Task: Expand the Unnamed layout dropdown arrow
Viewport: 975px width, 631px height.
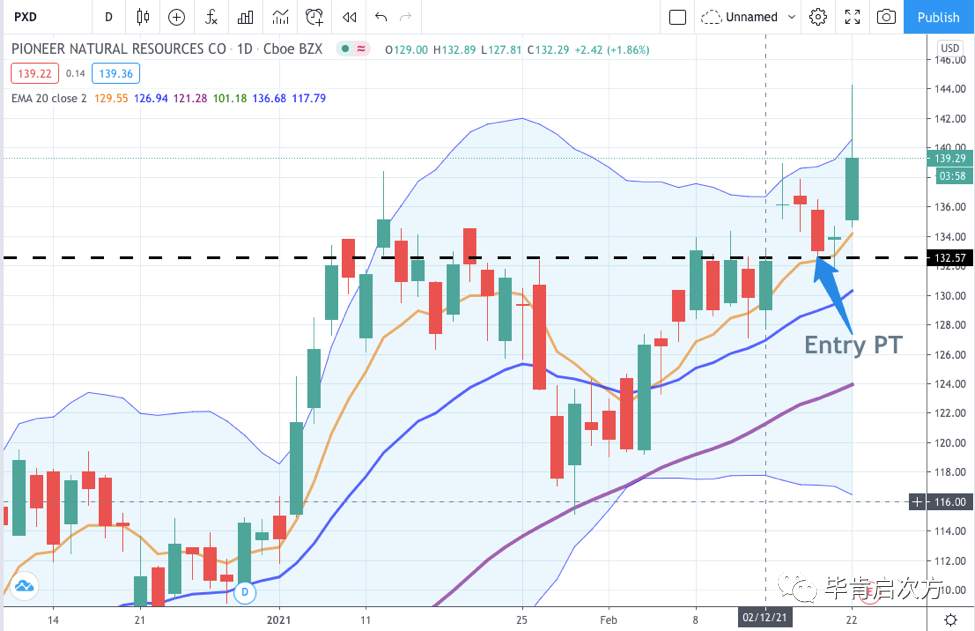Action: pos(792,17)
